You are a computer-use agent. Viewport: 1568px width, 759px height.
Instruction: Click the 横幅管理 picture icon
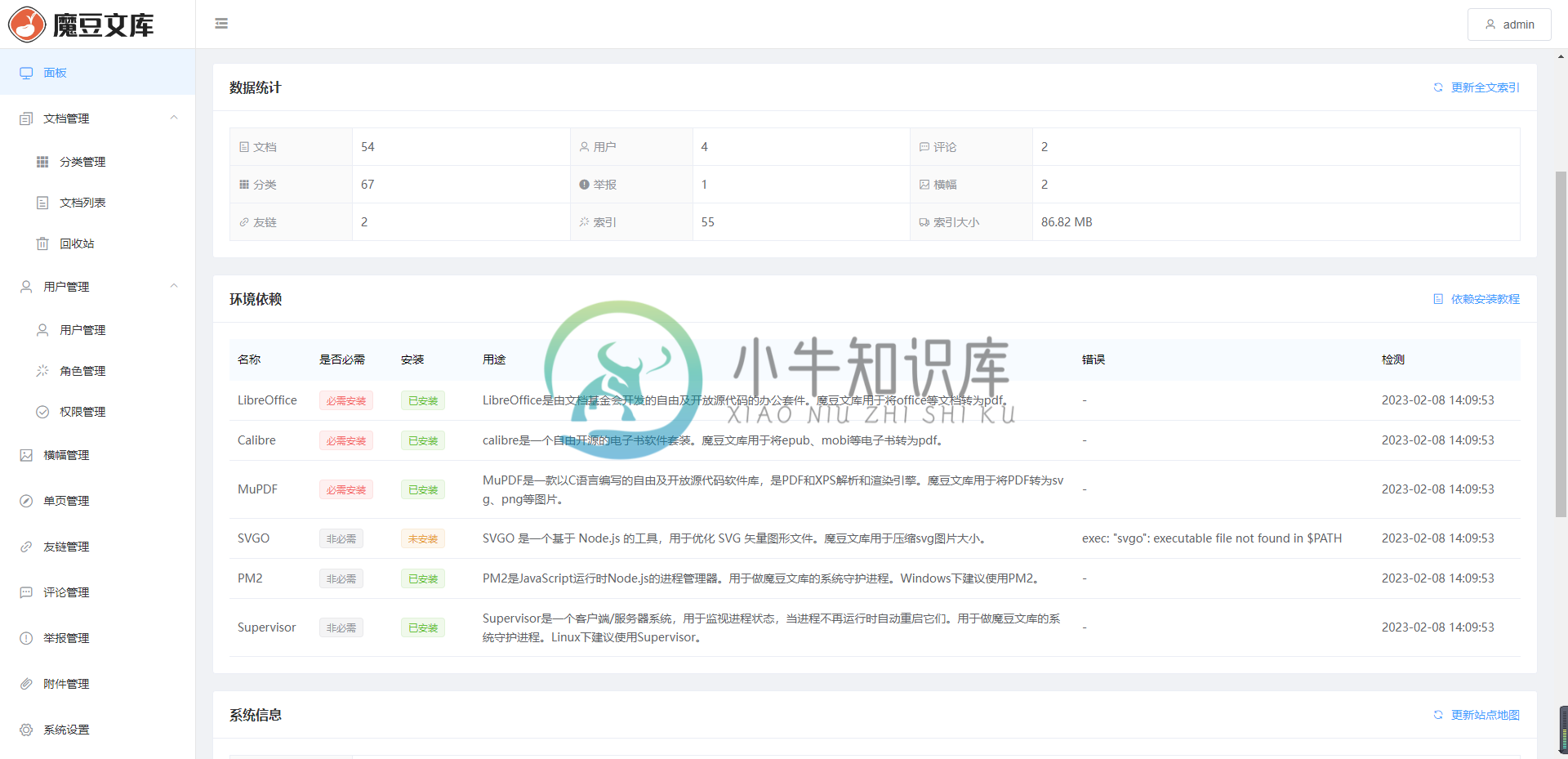pyautogui.click(x=26, y=455)
